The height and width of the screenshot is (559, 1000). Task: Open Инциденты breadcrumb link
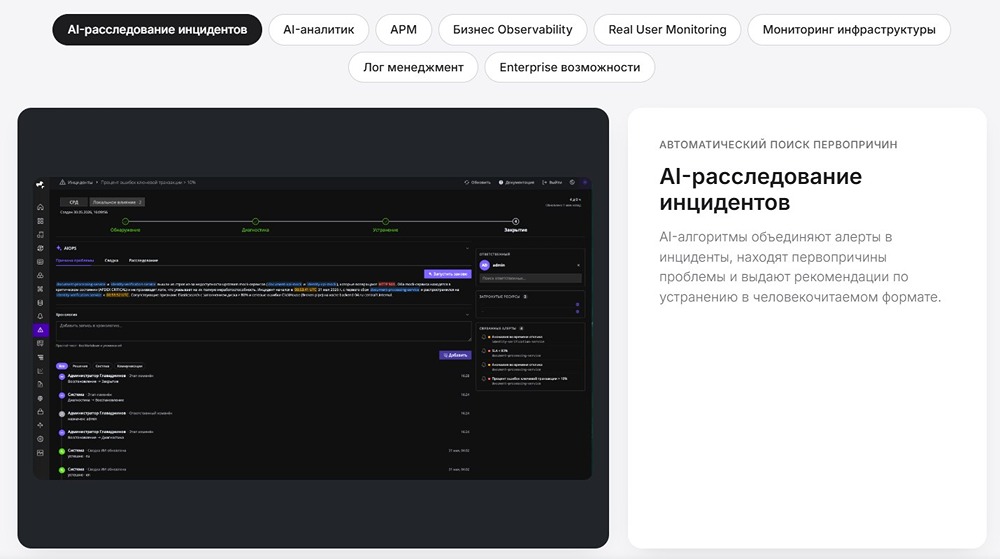[80, 182]
